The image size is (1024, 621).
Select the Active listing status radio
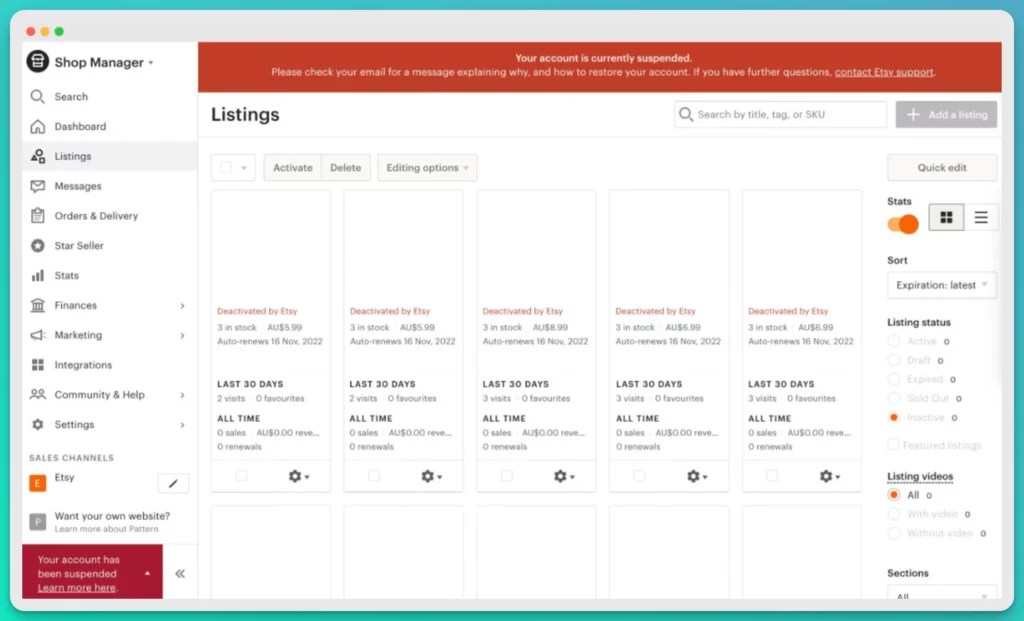(x=894, y=341)
